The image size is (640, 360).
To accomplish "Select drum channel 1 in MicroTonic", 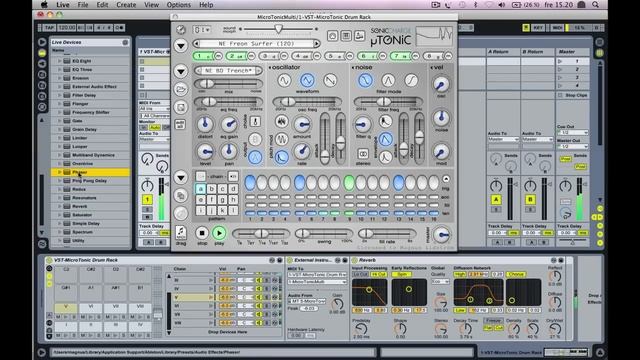I will pyautogui.click(x=203, y=56).
